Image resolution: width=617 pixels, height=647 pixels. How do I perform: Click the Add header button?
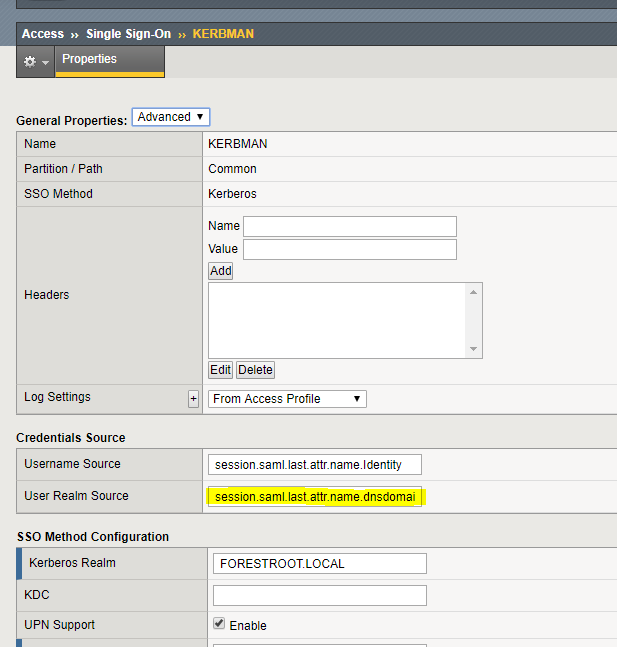coord(220,271)
